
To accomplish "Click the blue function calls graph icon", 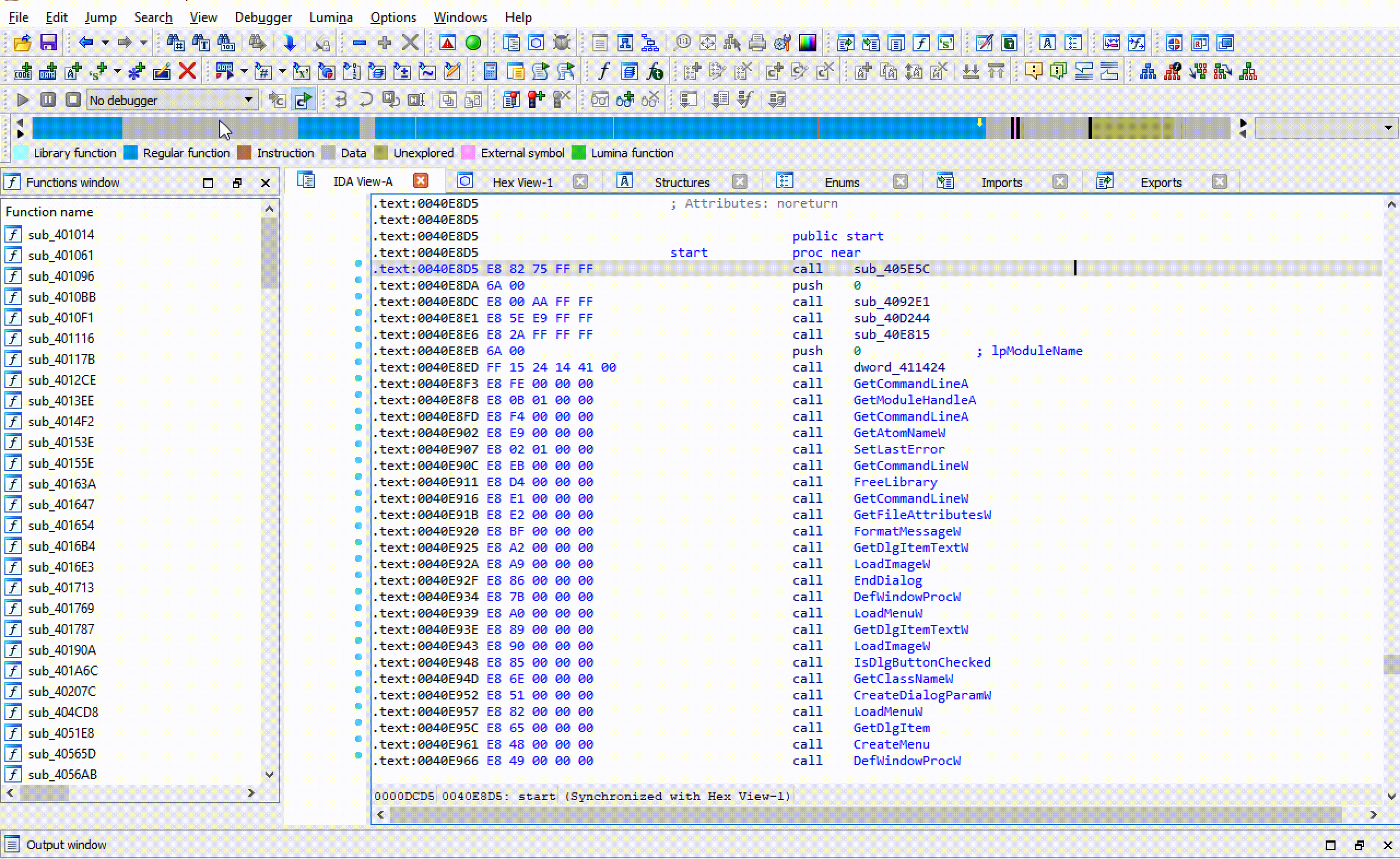I will (1148, 72).
